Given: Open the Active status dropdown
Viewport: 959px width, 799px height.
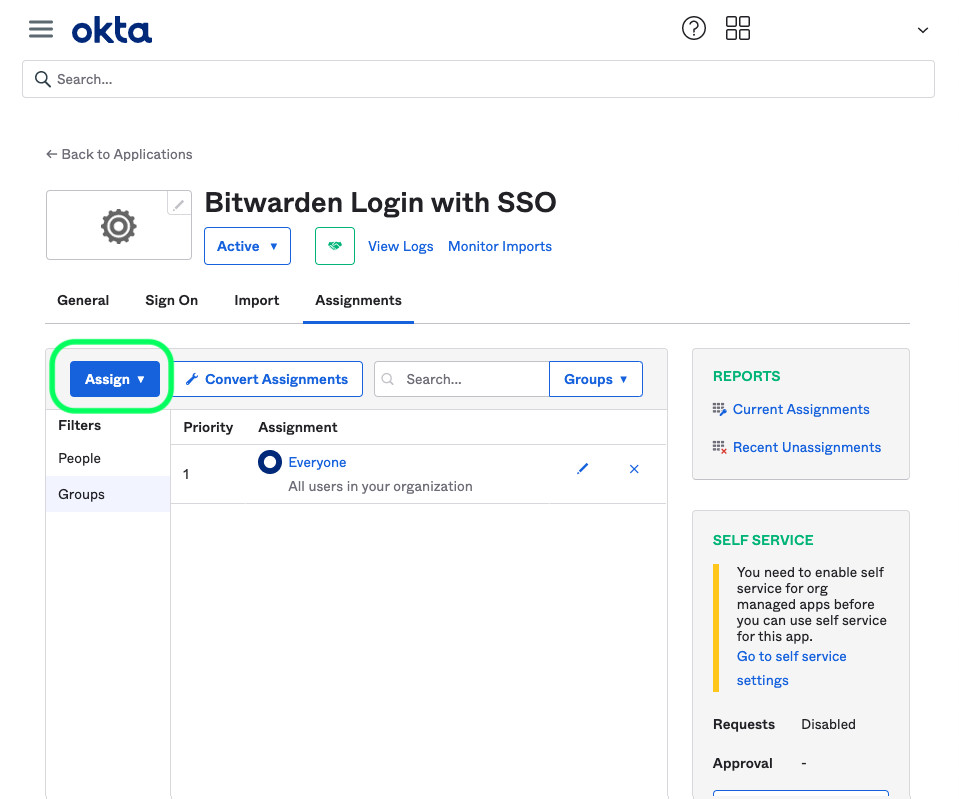Looking at the screenshot, I should coord(247,246).
